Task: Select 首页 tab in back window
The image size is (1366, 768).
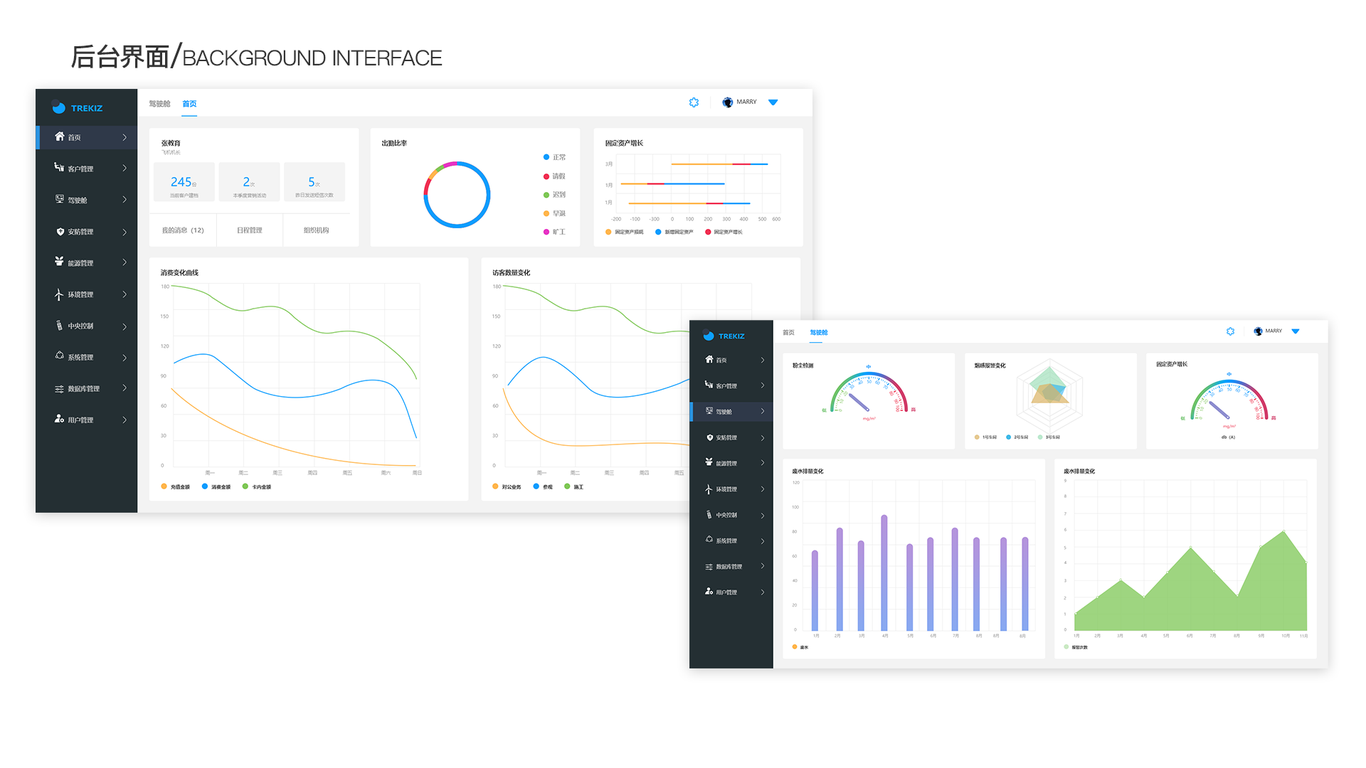Action: tap(189, 103)
